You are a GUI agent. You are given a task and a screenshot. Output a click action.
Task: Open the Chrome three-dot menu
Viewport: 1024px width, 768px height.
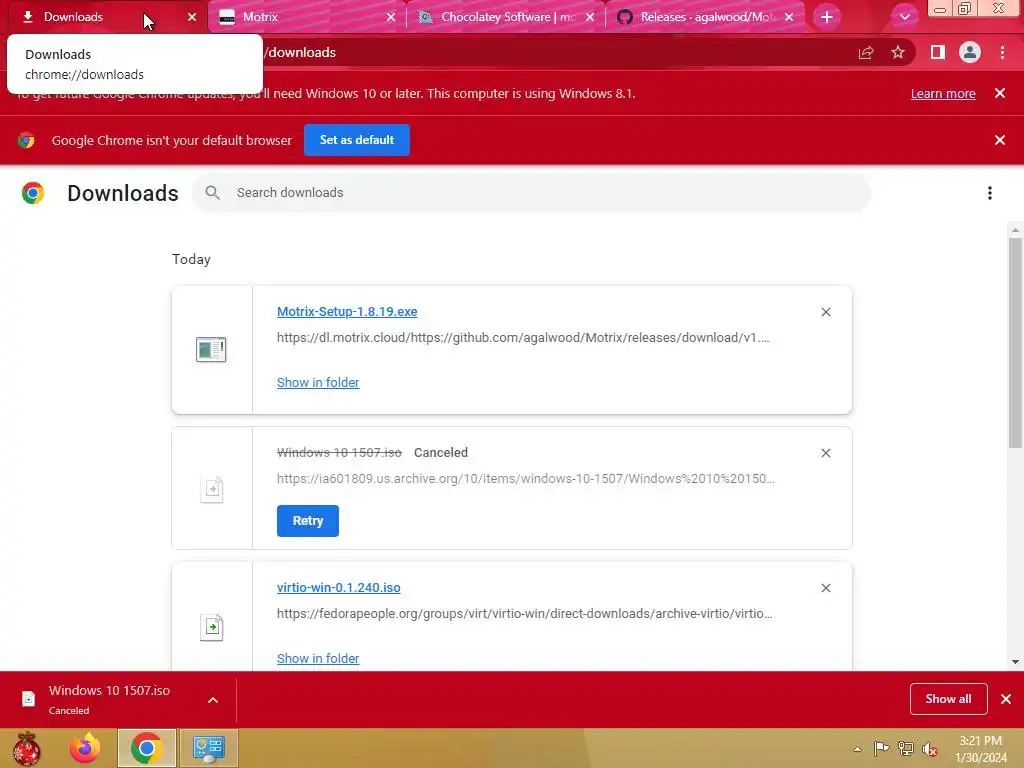tap(1002, 53)
